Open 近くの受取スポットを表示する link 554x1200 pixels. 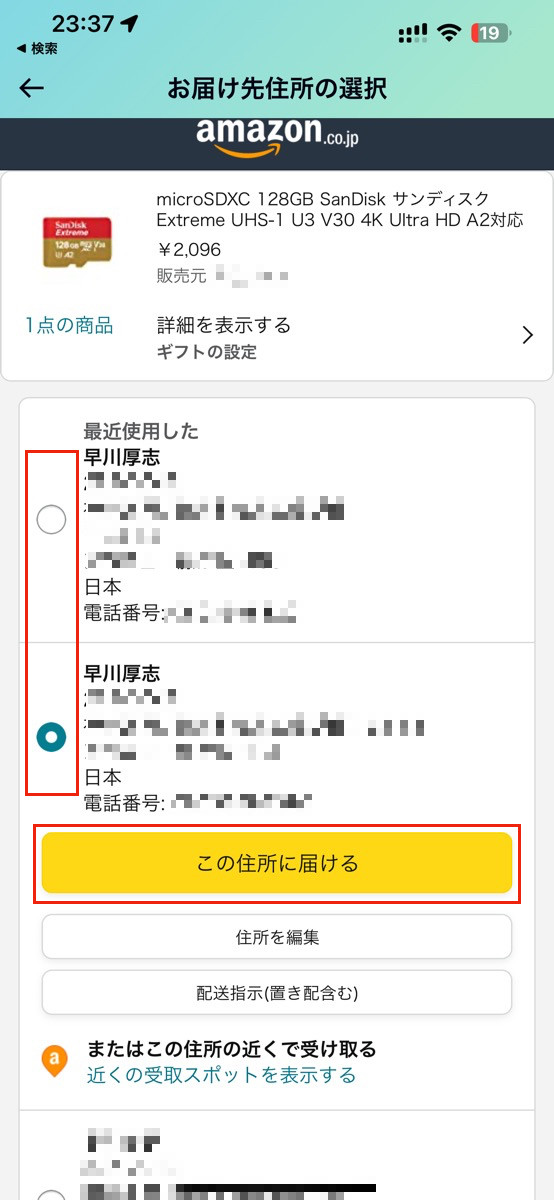click(x=221, y=1075)
